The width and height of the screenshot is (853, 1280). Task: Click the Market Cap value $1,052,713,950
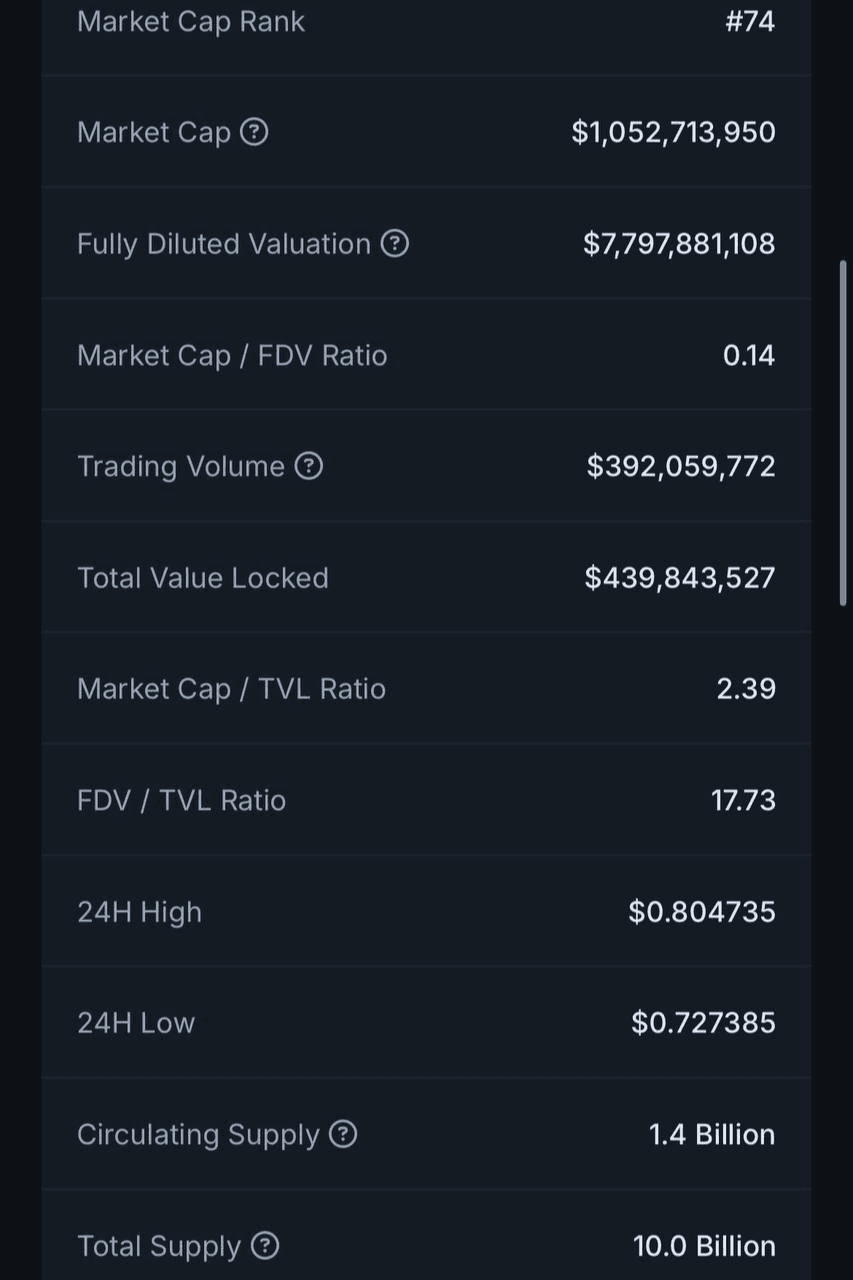673,132
